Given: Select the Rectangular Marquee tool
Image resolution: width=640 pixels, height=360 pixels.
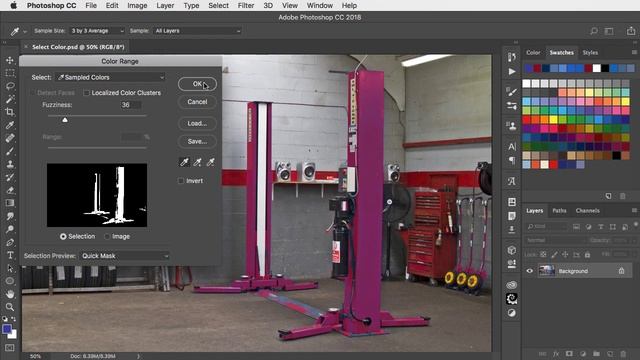Looking at the screenshot, I should pos(10,73).
